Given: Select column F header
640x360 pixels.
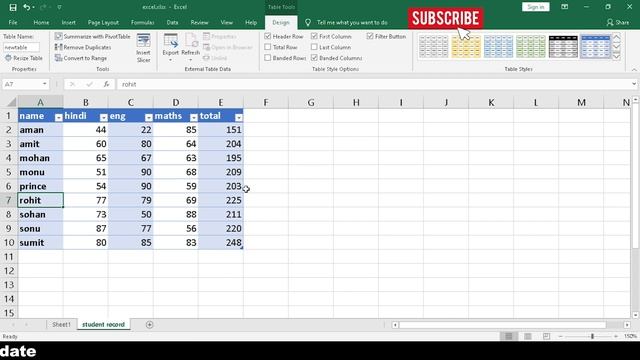Looking at the screenshot, I should pyautogui.click(x=266, y=102).
